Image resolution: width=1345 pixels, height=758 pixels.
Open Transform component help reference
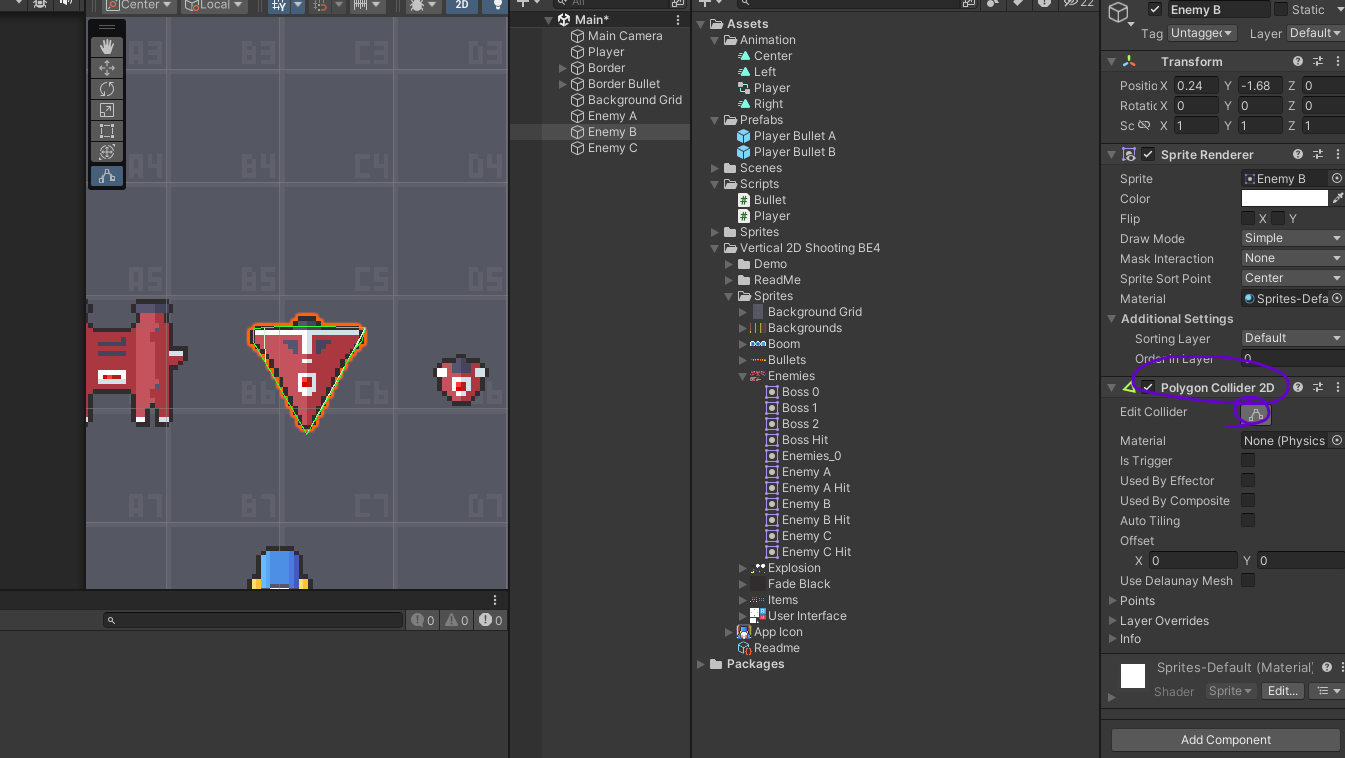click(1298, 62)
